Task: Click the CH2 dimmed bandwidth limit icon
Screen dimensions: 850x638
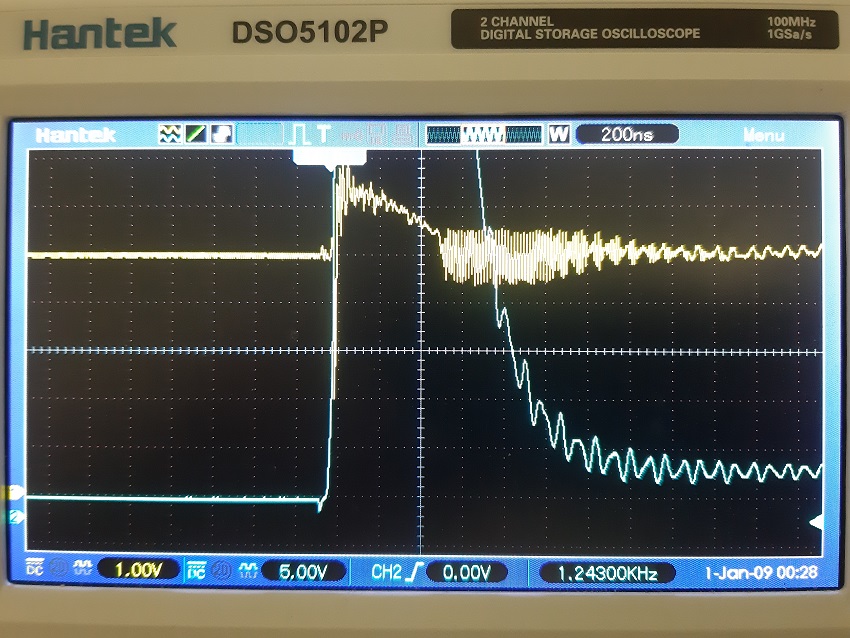Action: coord(221,570)
